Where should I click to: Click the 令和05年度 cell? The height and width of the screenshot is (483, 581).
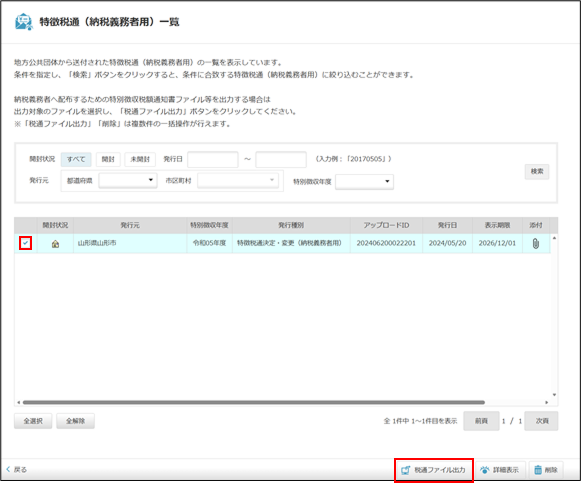pos(209,243)
